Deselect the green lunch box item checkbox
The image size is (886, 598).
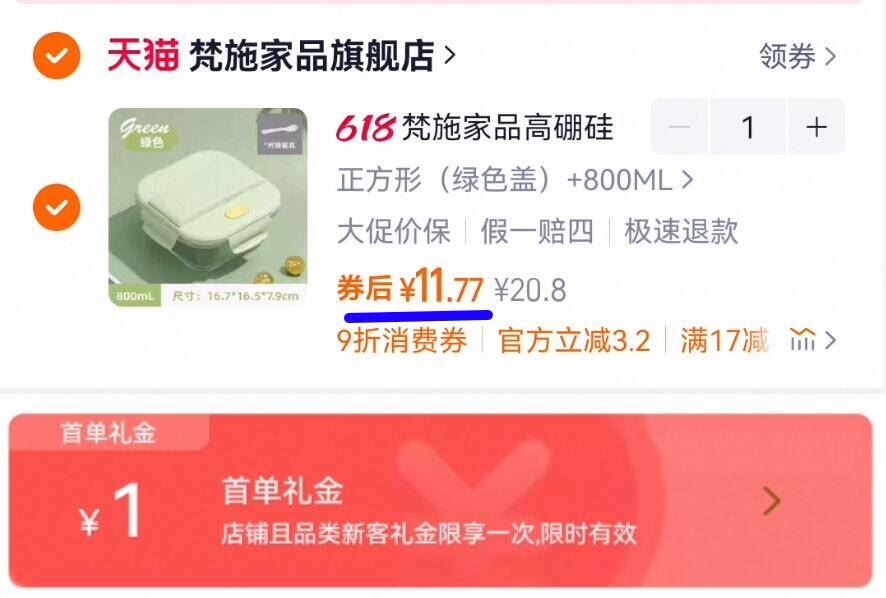click(x=57, y=207)
